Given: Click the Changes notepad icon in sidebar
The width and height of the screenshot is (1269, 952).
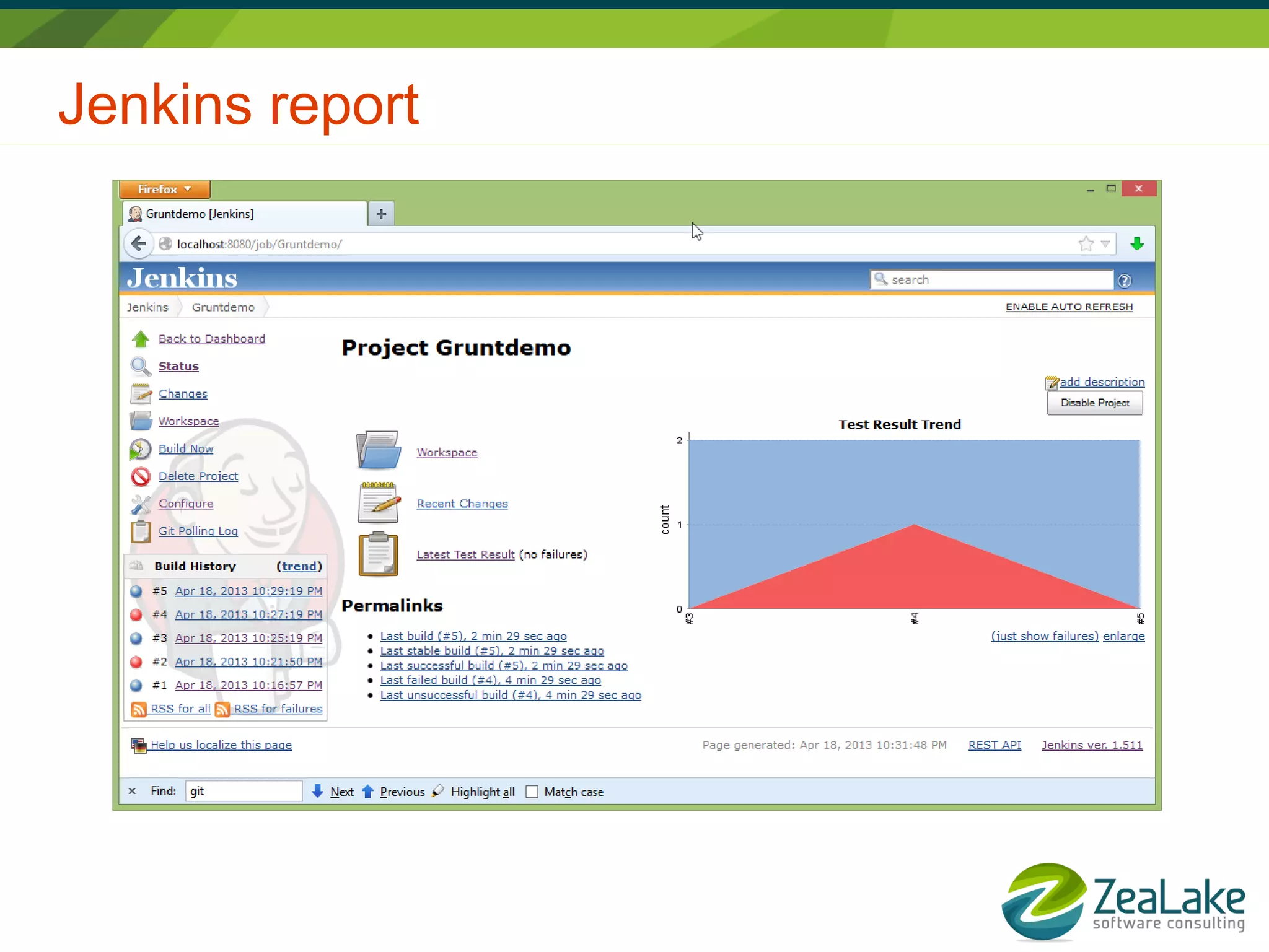Looking at the screenshot, I should [x=141, y=393].
